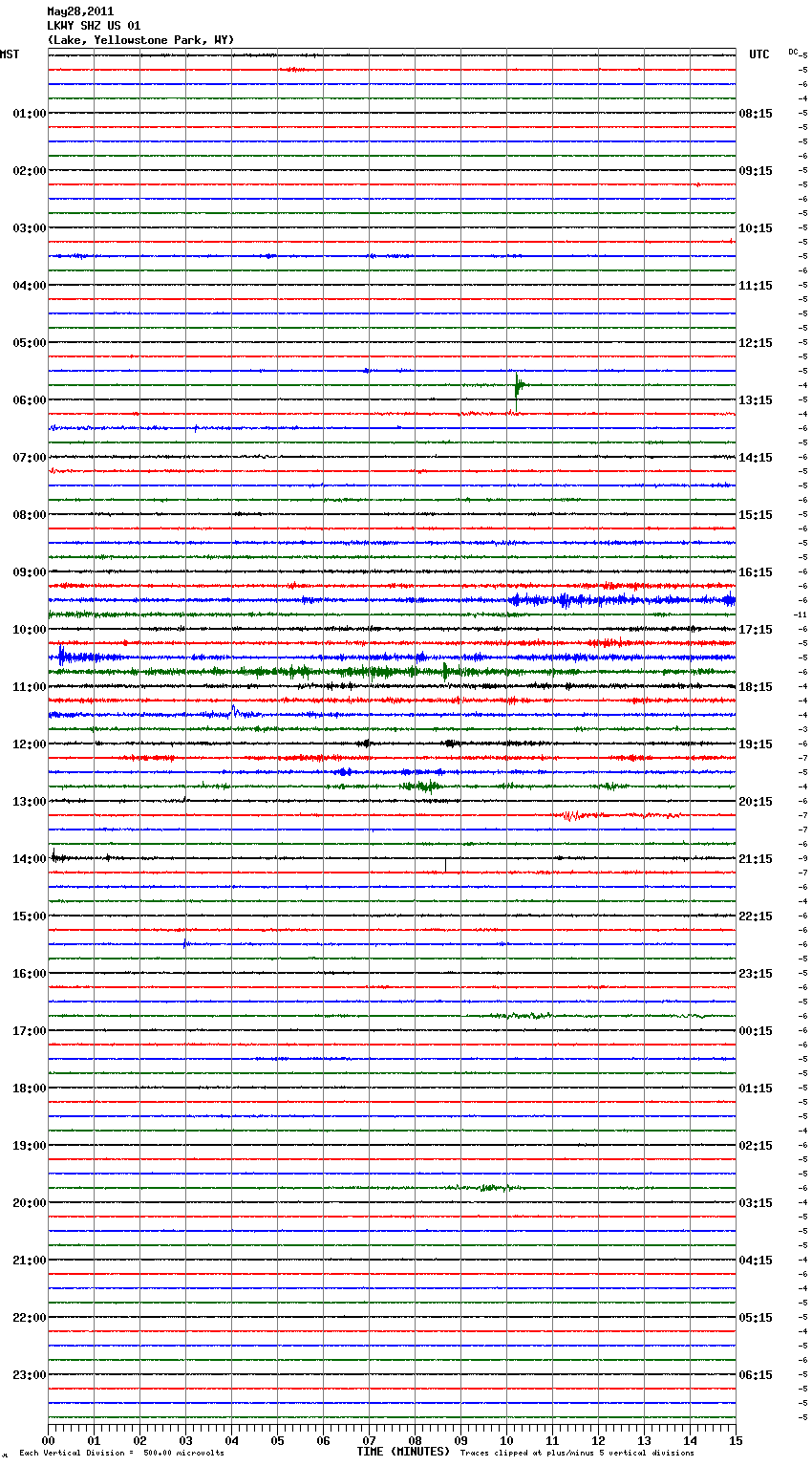Click minute 12 on the time axis
Screen dimensions: 812x1466
pos(598,1440)
